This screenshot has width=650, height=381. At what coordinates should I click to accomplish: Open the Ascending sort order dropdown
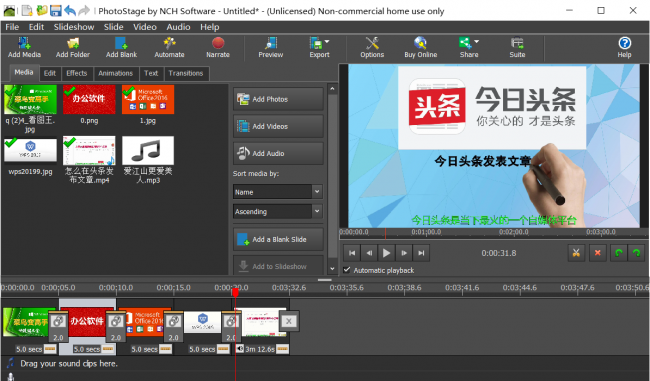point(277,211)
